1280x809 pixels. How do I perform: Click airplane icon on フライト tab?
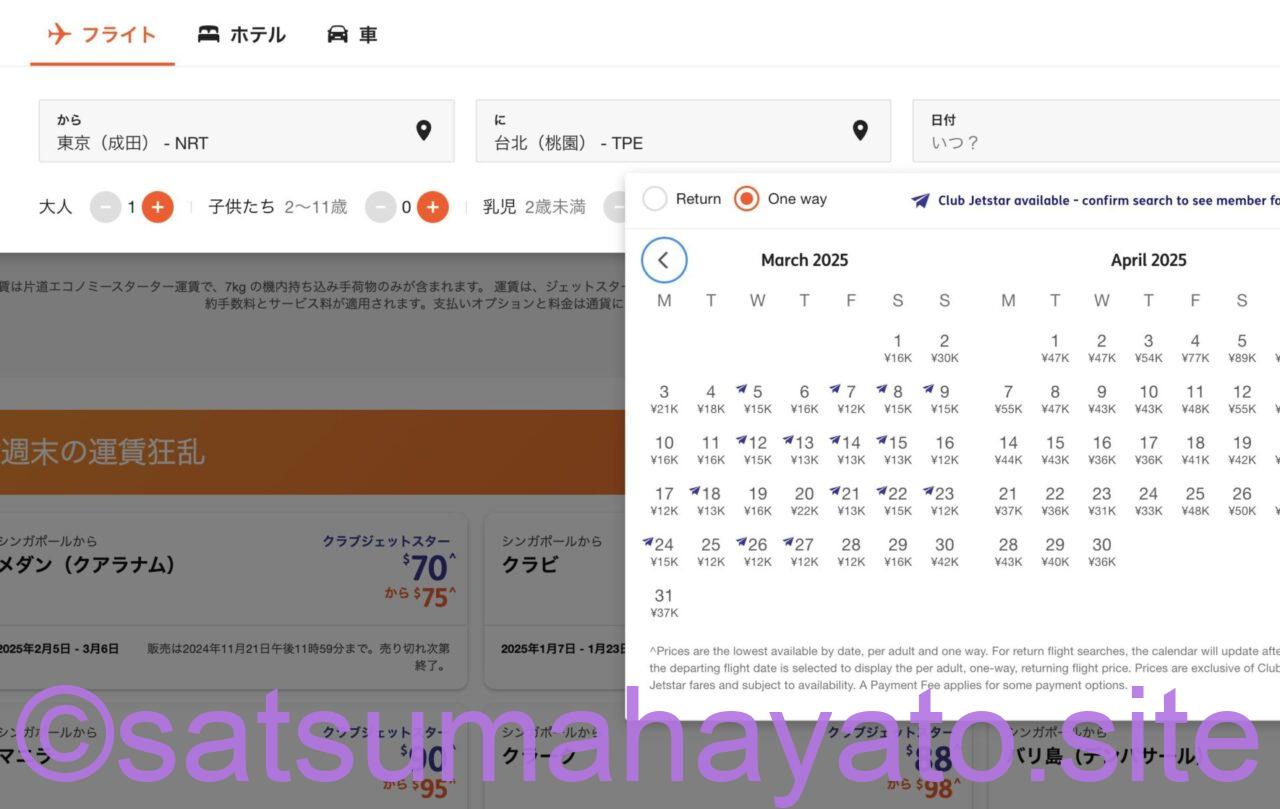[x=59, y=34]
